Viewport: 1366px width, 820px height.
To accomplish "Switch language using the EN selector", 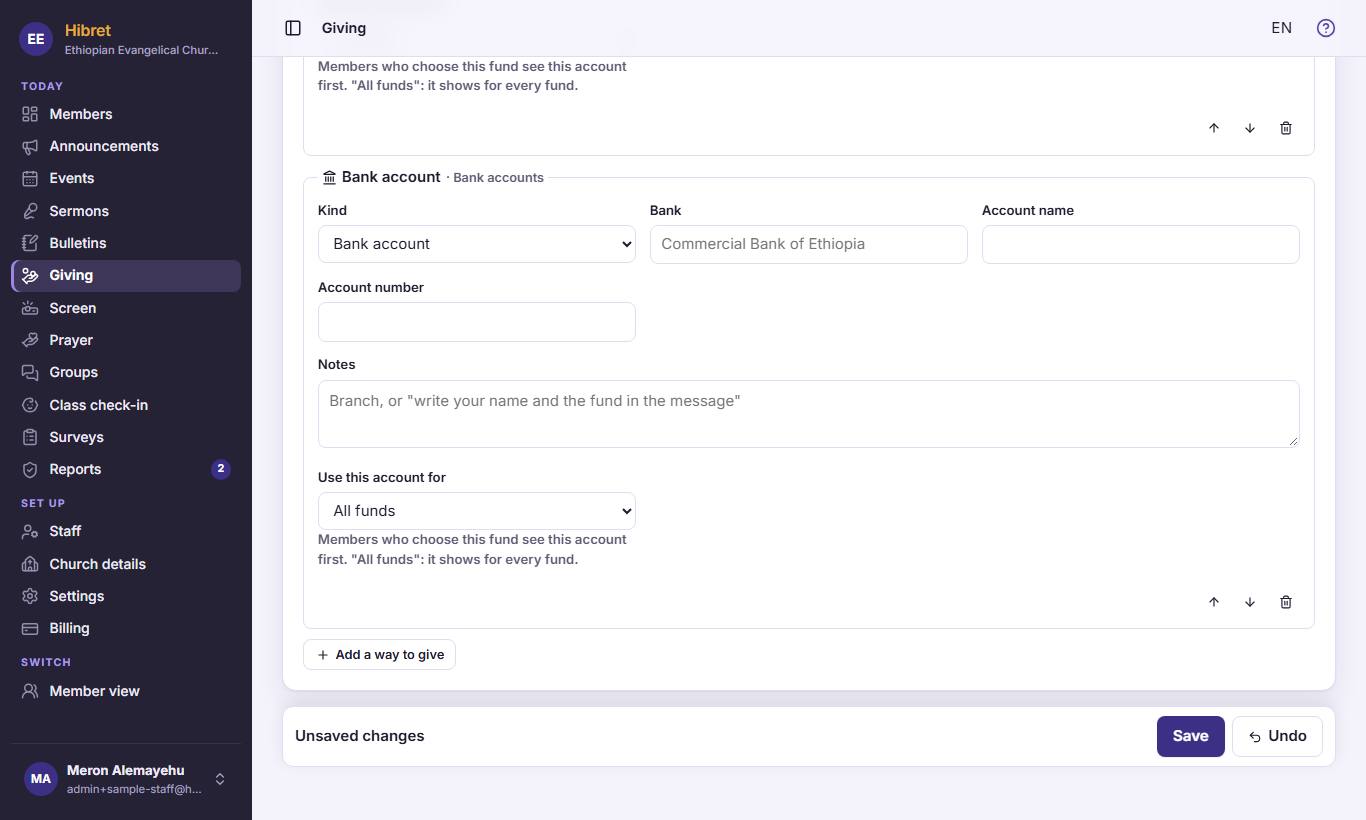I will [1281, 28].
